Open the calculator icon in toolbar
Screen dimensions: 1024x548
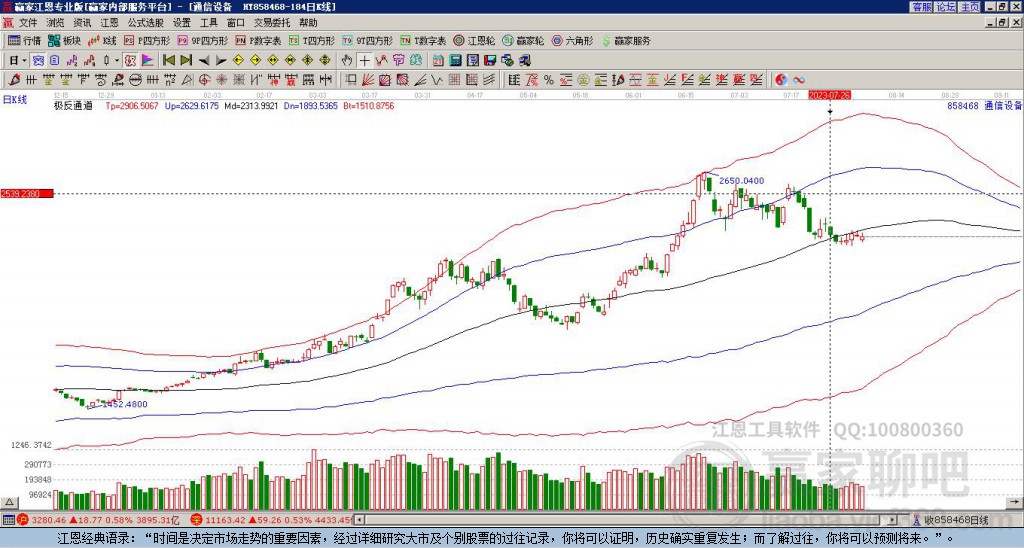click(x=455, y=61)
